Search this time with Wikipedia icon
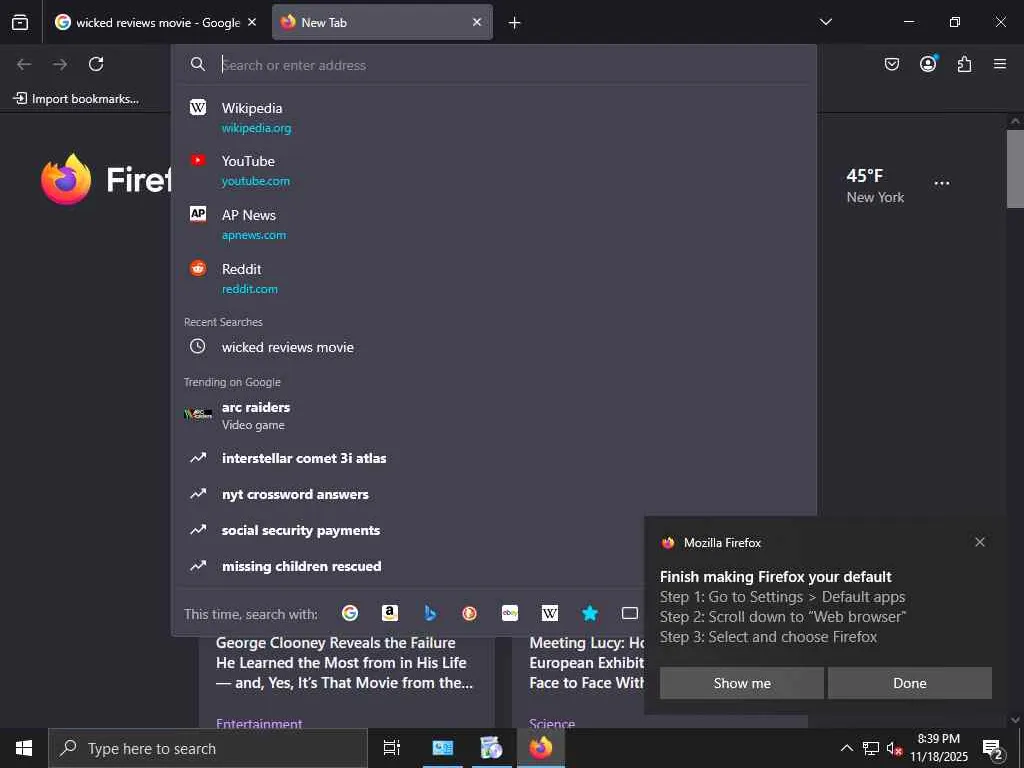 [550, 613]
